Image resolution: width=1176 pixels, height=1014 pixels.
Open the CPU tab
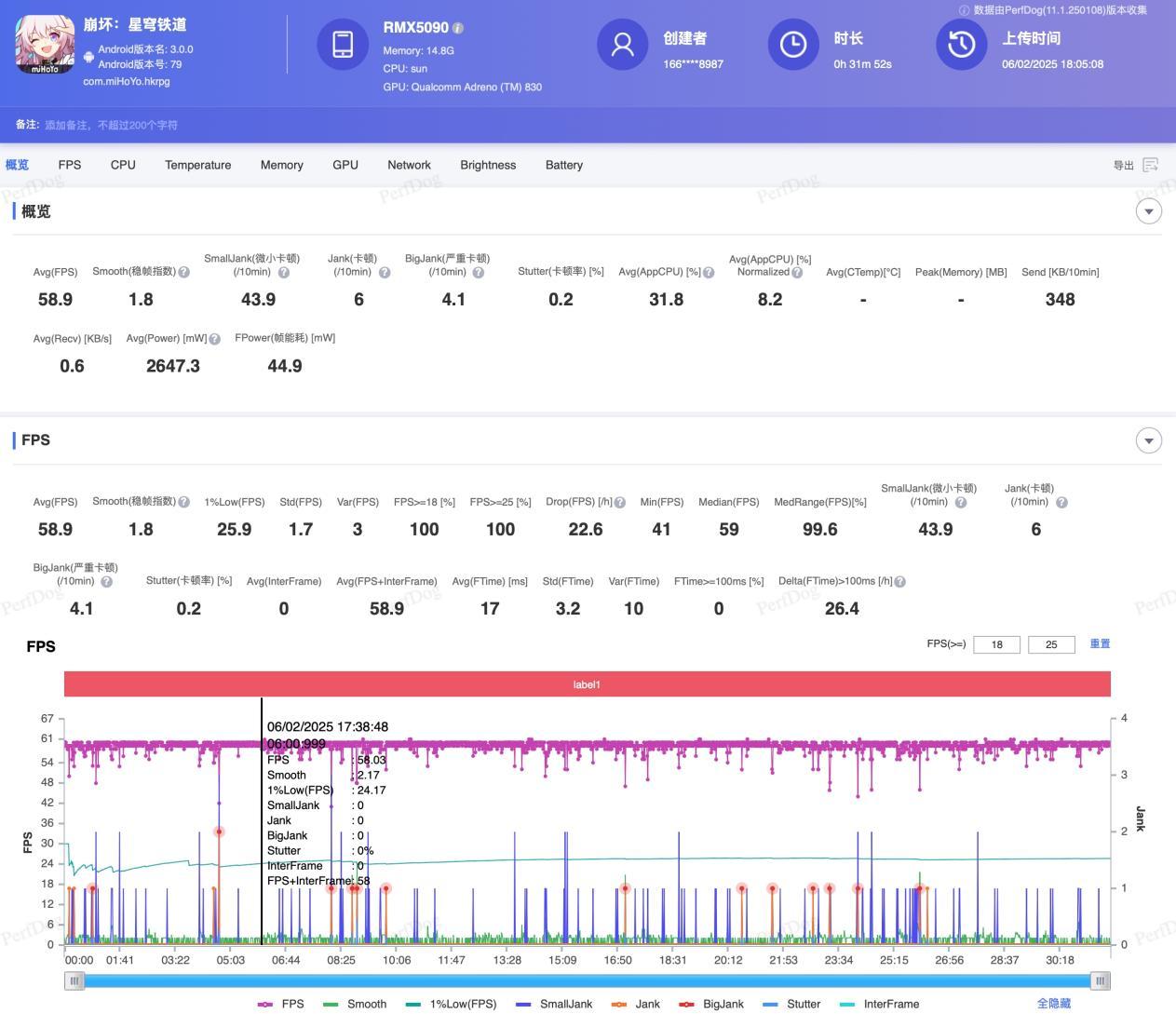pyautogui.click(x=123, y=165)
